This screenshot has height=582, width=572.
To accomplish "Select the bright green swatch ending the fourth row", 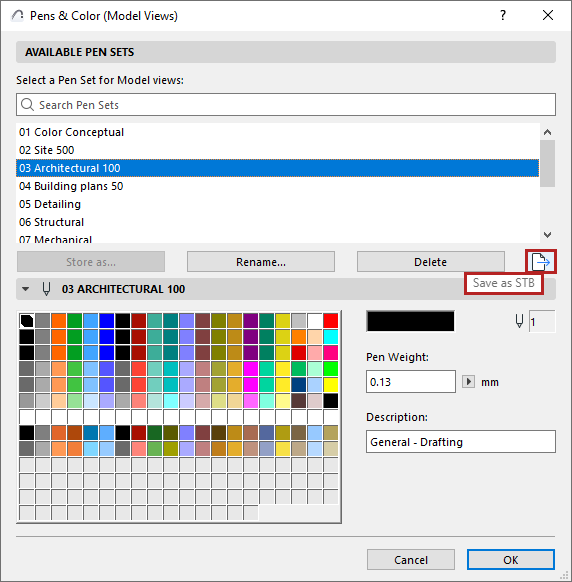I will tap(330, 369).
